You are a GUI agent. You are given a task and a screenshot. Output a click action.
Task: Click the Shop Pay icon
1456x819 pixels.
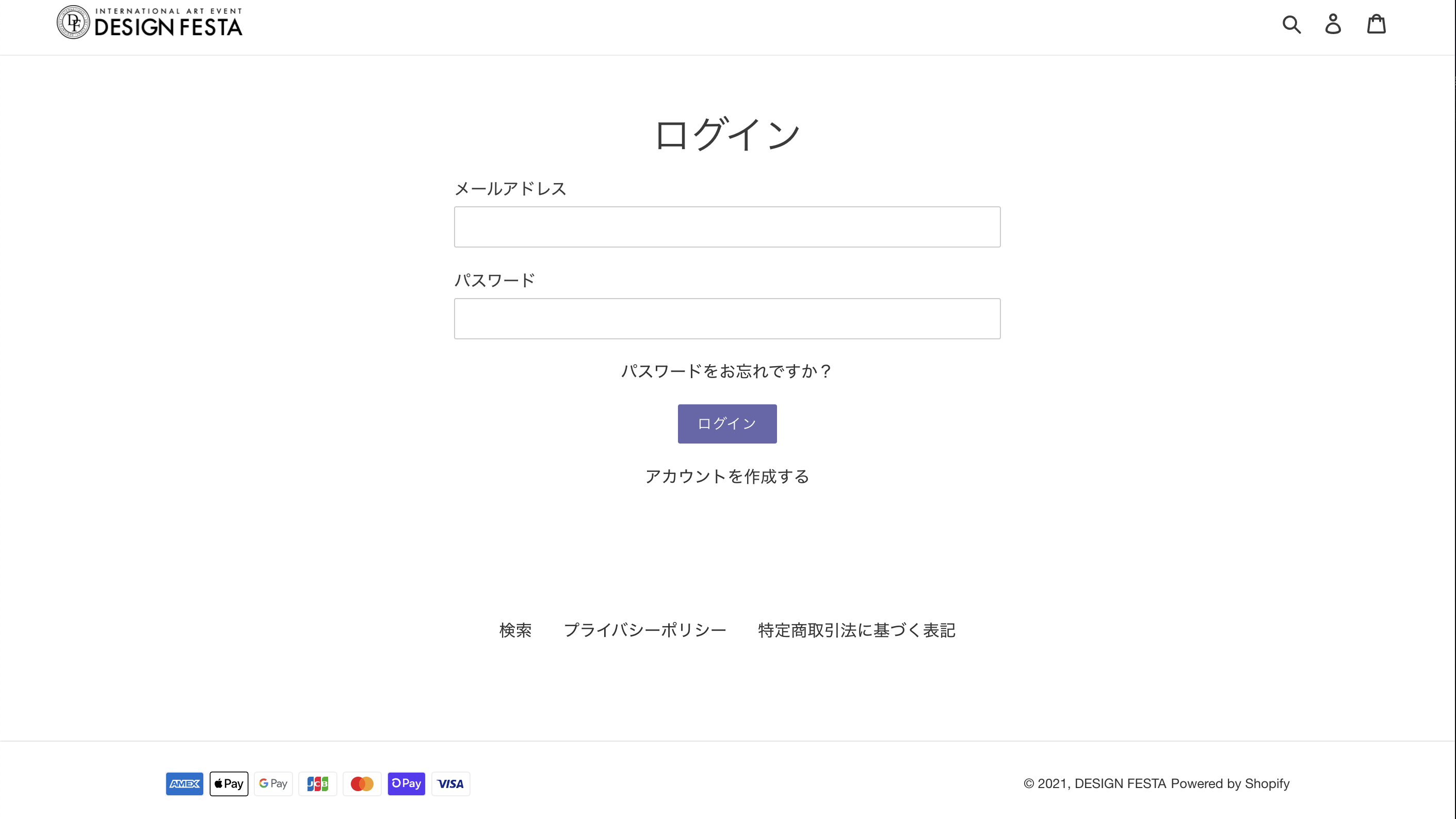[x=407, y=783]
